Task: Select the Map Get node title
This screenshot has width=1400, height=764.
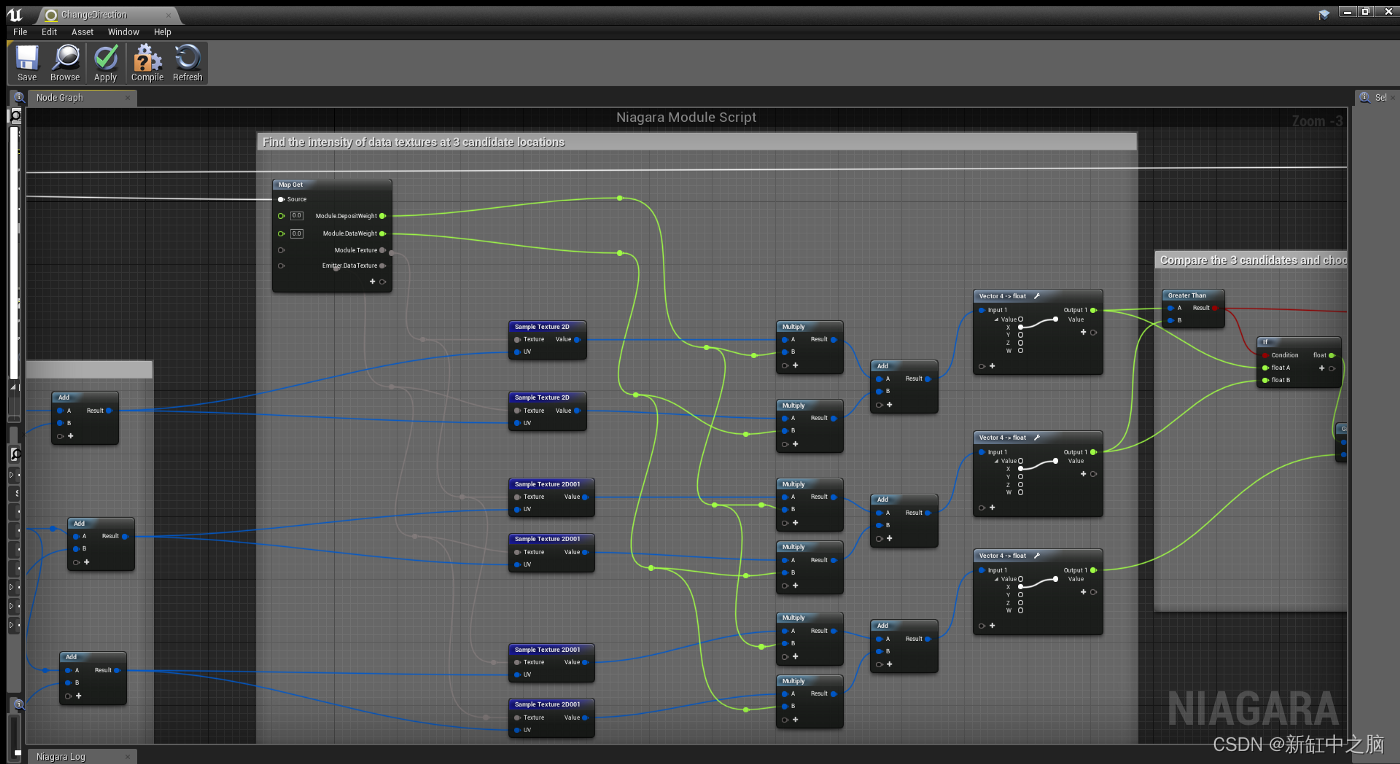Action: pyautogui.click(x=291, y=185)
